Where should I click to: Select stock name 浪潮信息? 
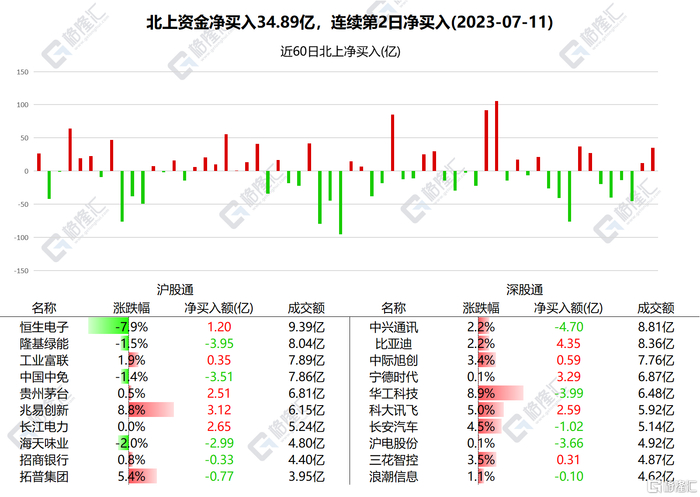(393, 476)
